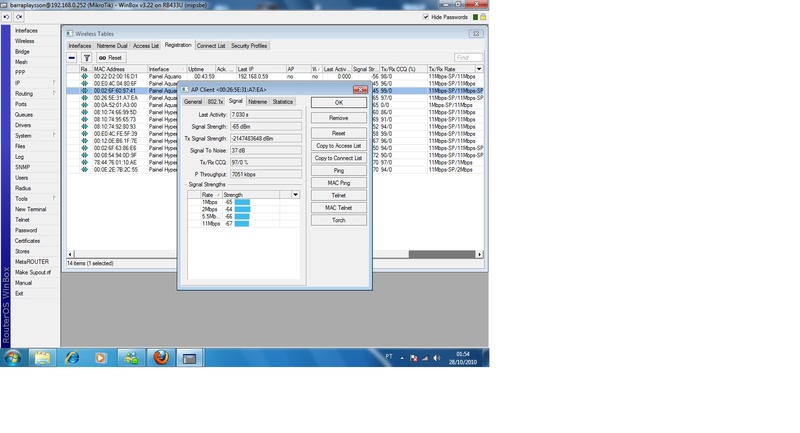800x433 pixels.
Task: Open Make Supout.rif from the sidebar
Action: (33, 272)
